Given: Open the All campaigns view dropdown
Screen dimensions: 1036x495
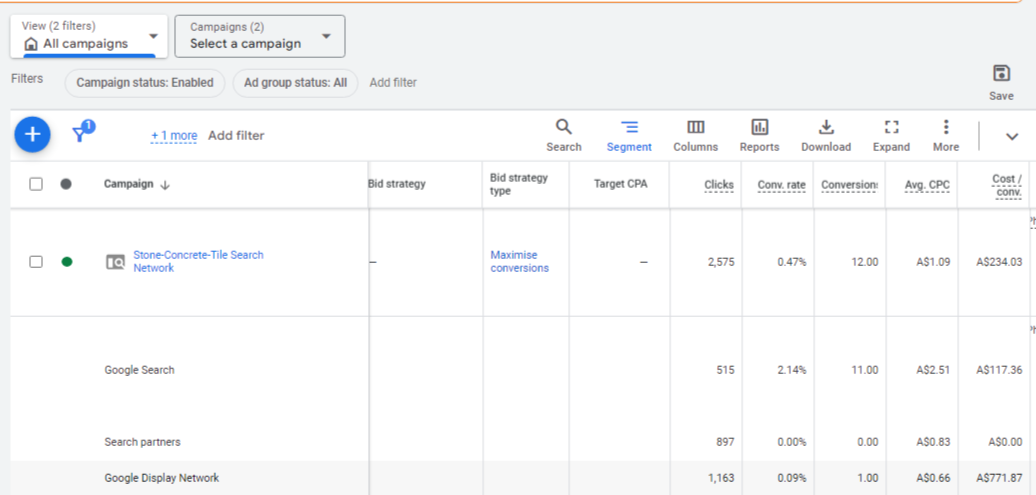Looking at the screenshot, I should [89, 37].
